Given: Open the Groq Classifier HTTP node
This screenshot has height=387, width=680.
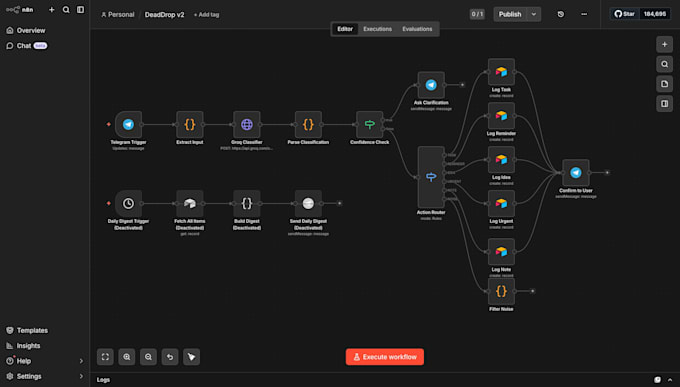Looking at the screenshot, I should pyautogui.click(x=247, y=125).
